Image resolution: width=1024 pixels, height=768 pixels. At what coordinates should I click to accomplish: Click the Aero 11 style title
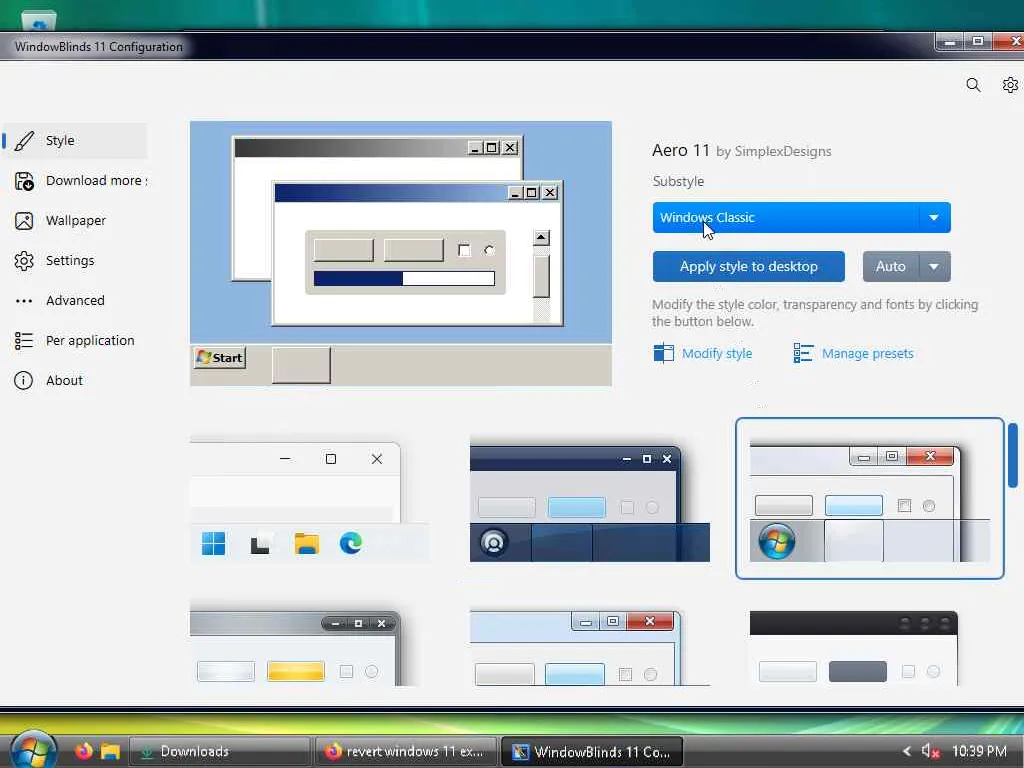pos(680,150)
